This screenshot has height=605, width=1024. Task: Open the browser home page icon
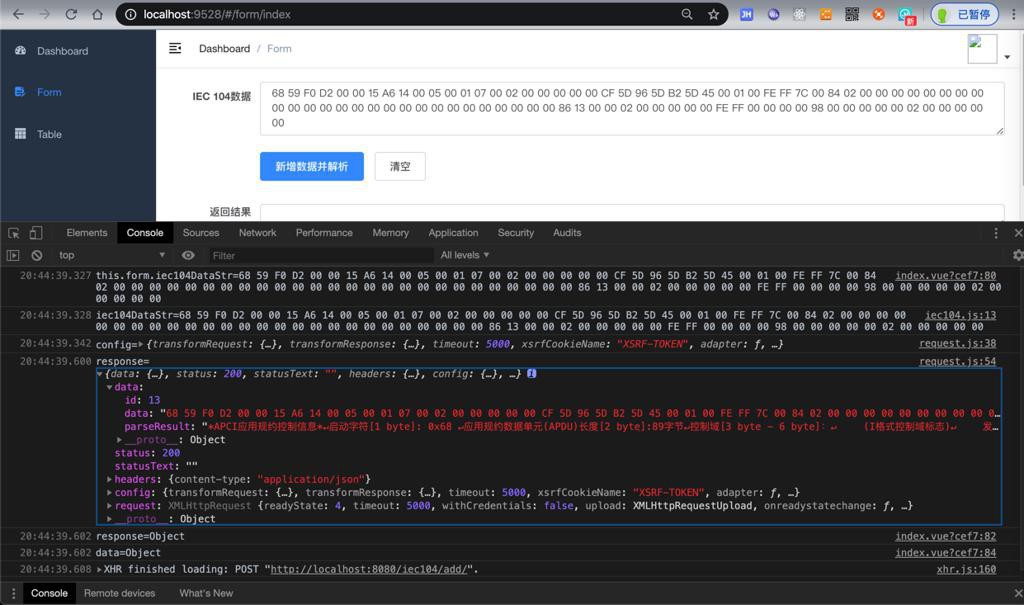click(97, 14)
